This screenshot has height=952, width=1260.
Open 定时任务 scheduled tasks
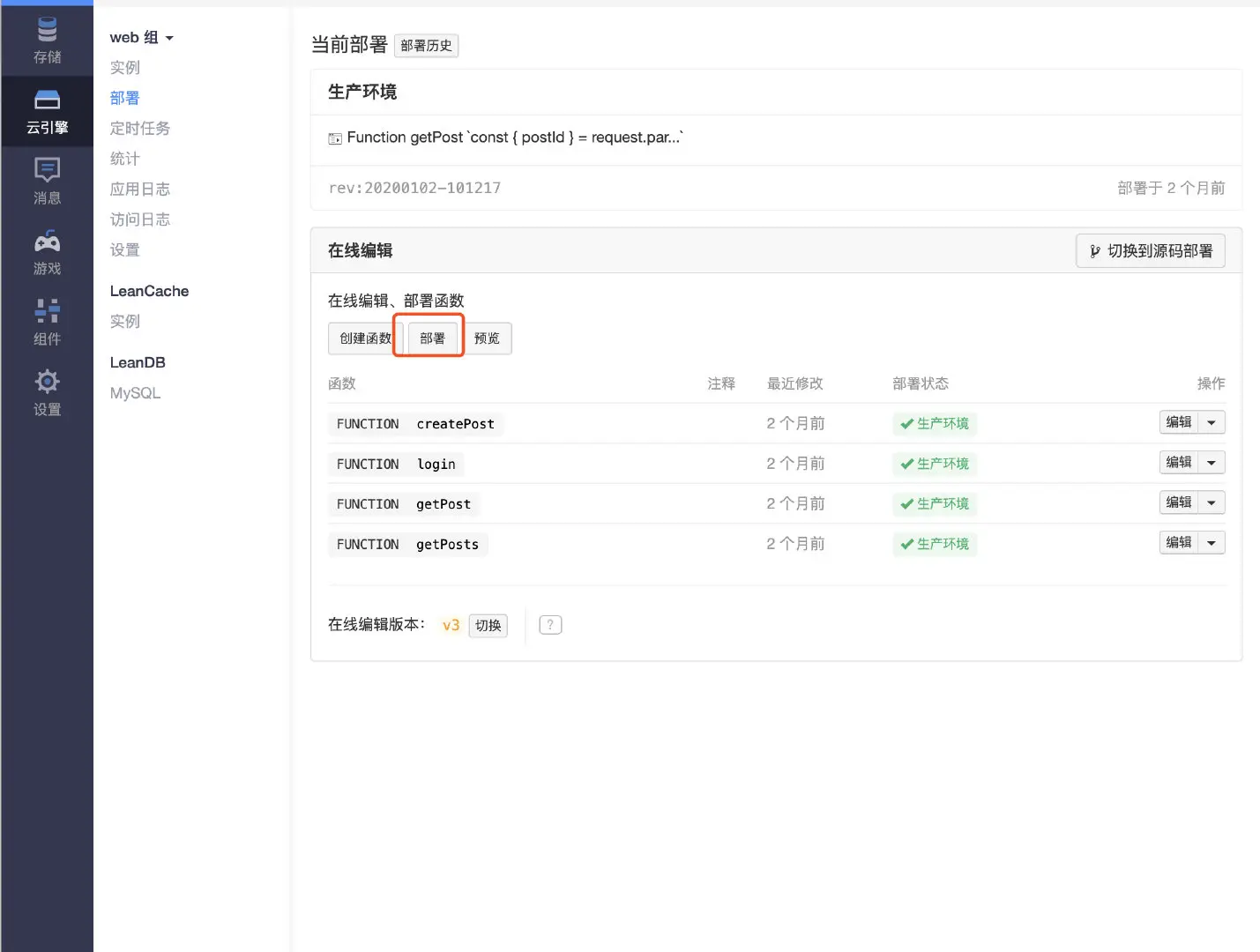(x=140, y=129)
